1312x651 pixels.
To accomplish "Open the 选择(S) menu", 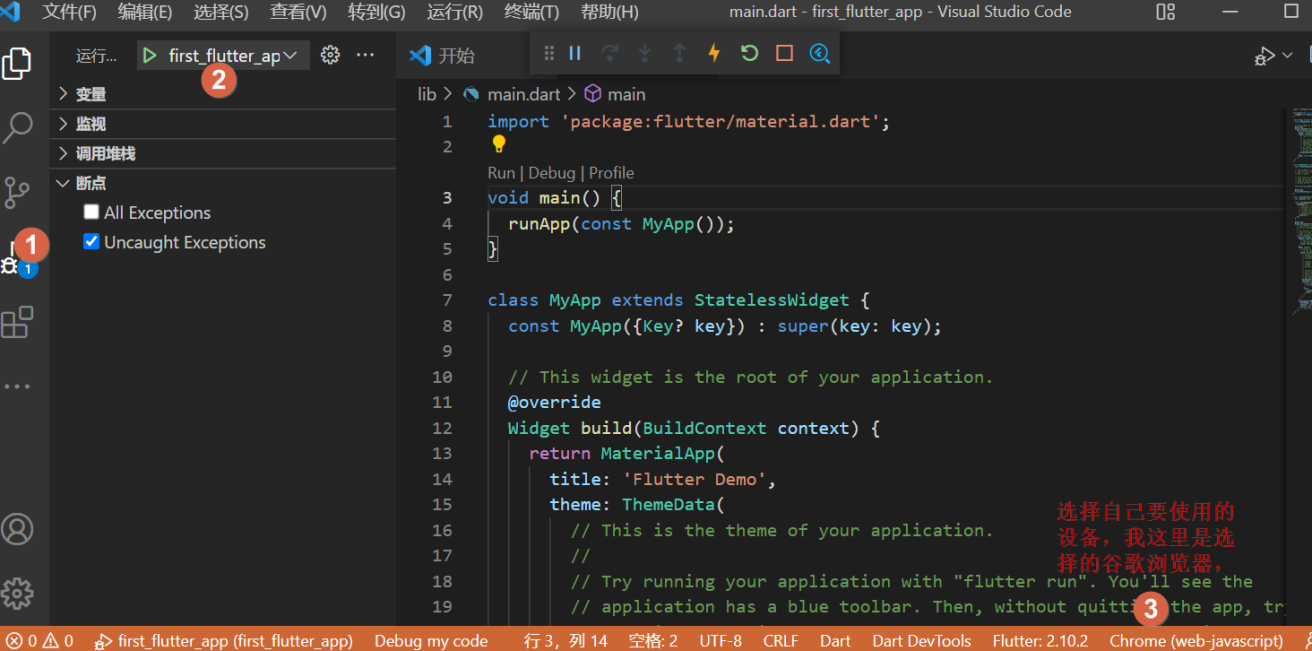I will pos(221,12).
